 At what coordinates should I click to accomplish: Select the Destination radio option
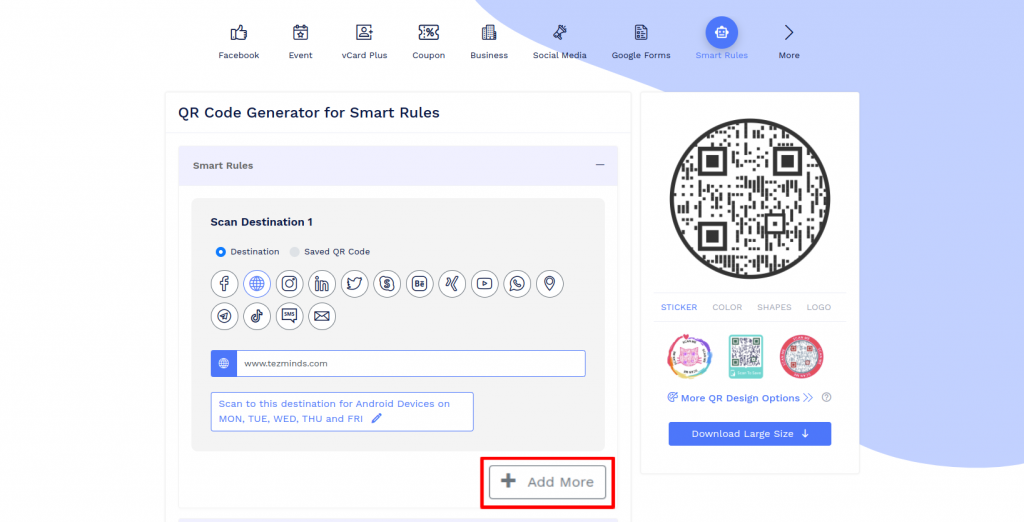click(x=221, y=252)
